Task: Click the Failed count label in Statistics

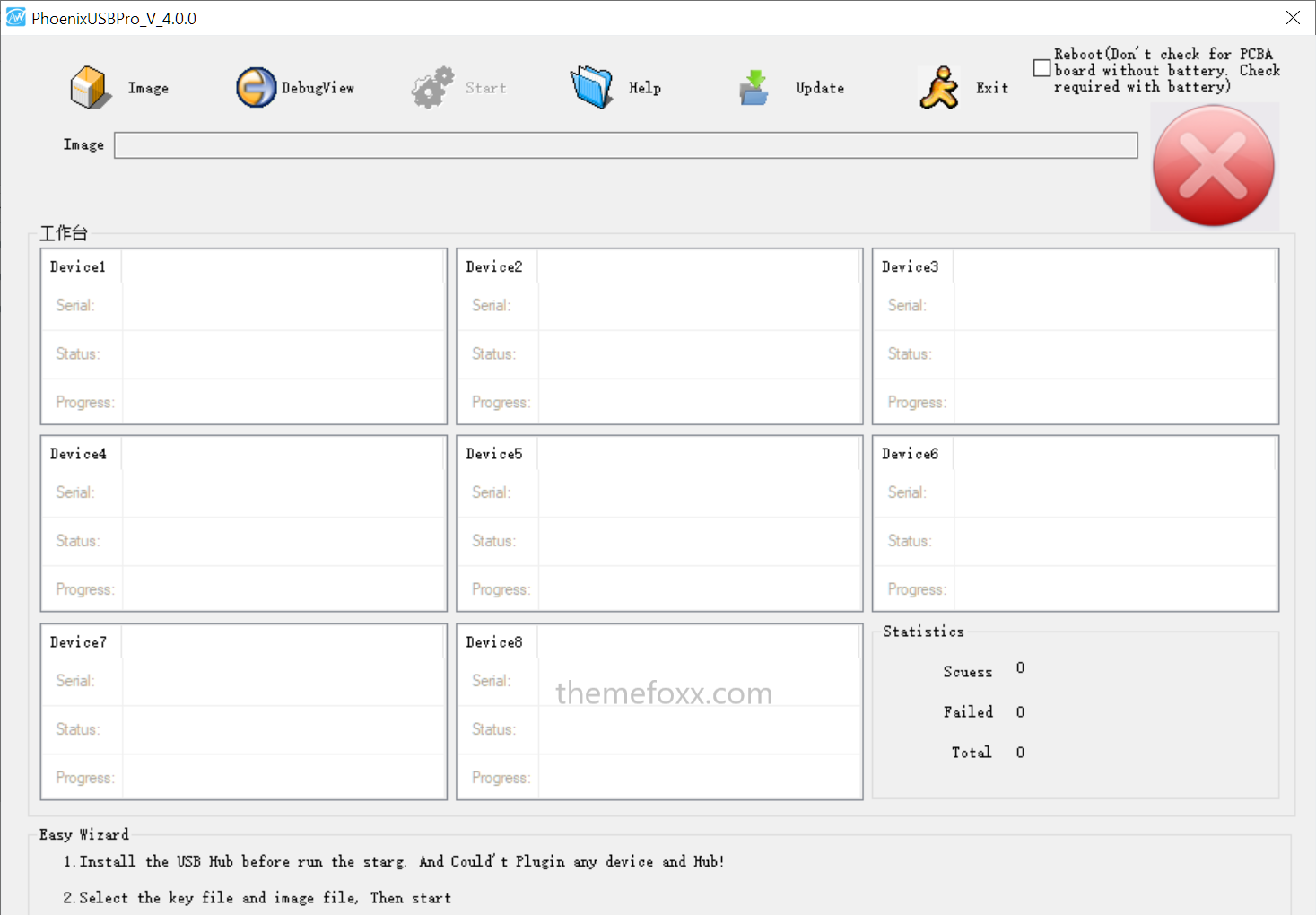Action: [x=968, y=712]
